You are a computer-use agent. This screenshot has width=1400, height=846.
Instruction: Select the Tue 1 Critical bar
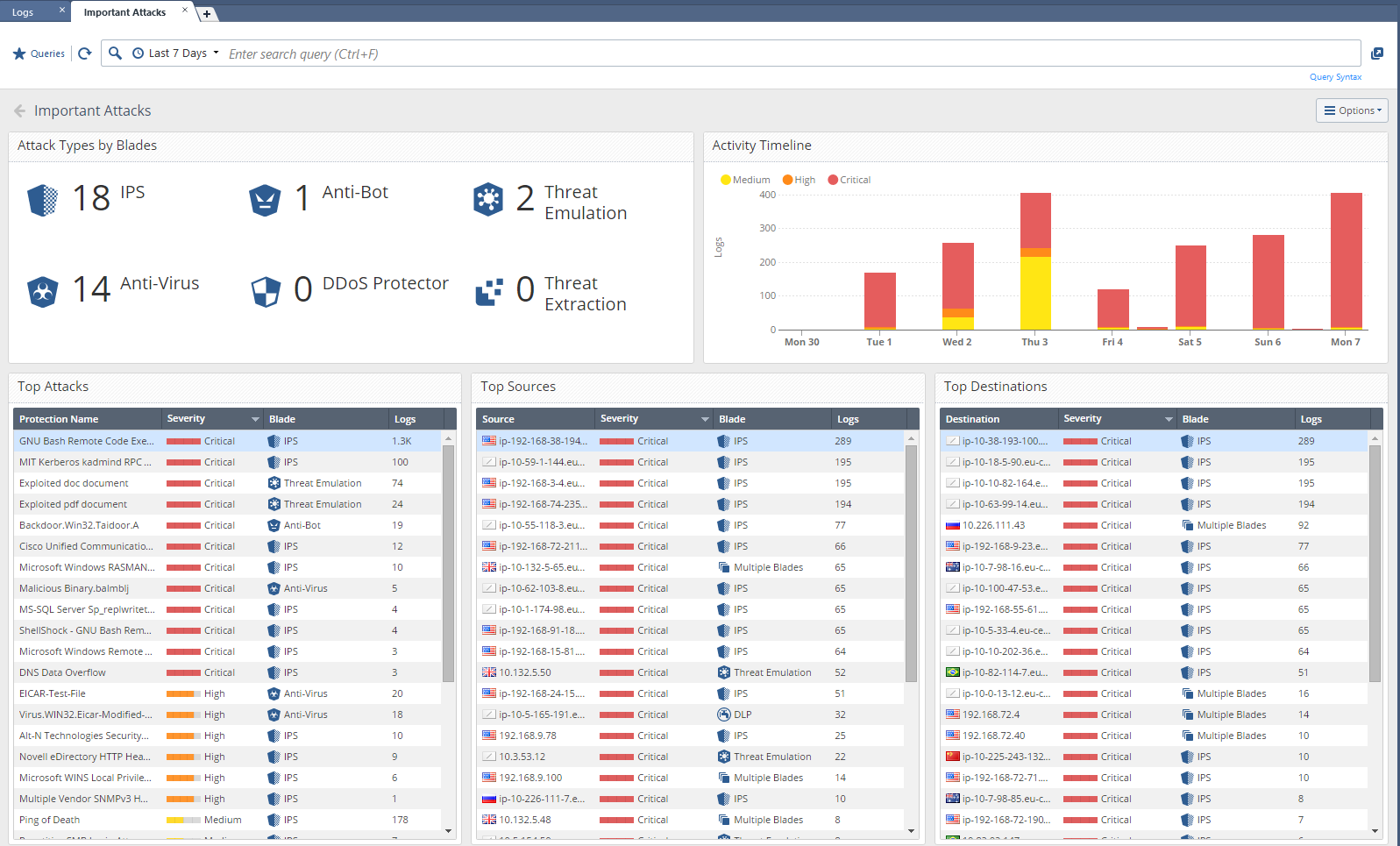880,301
